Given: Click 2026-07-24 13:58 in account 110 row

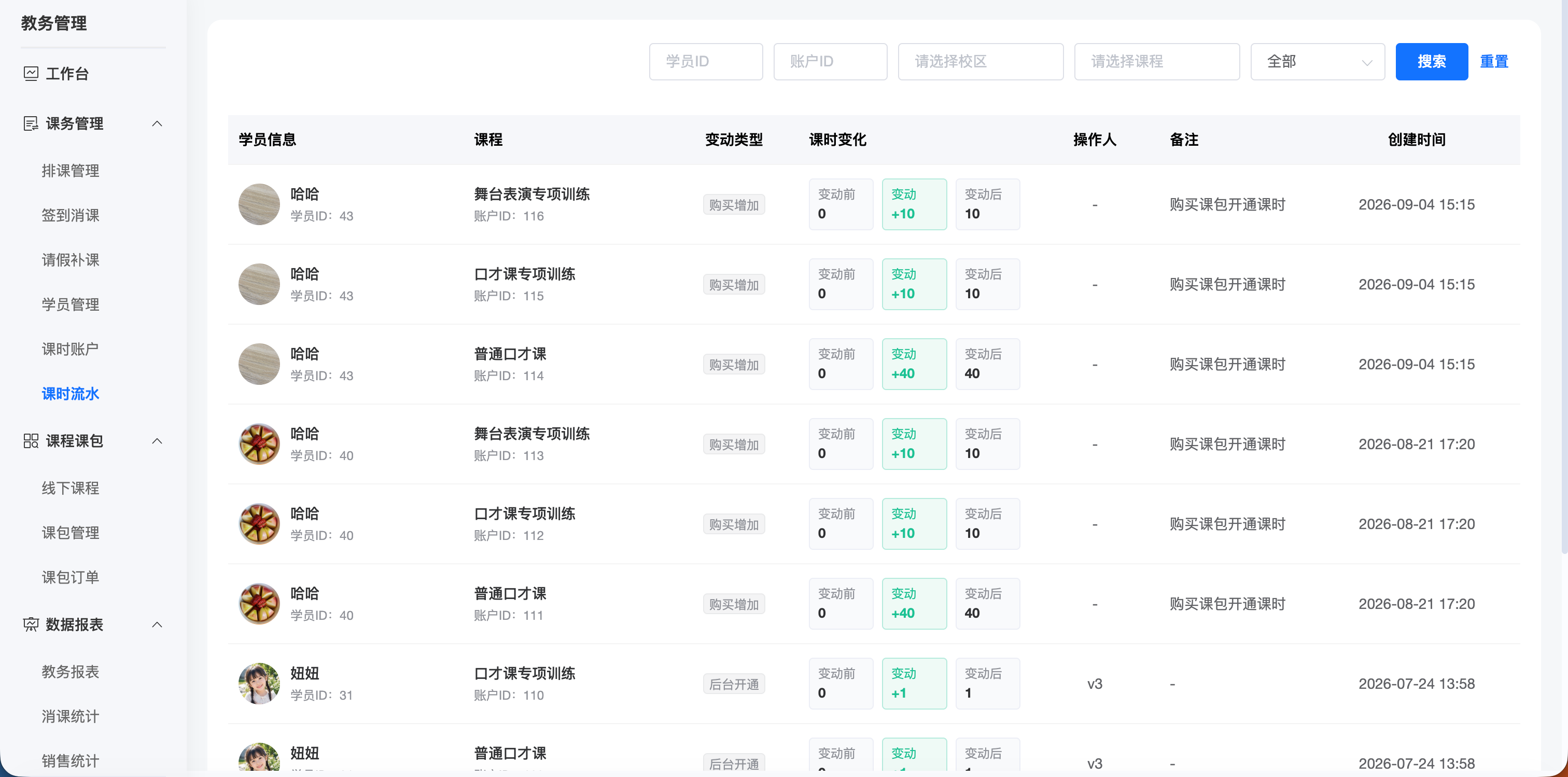Looking at the screenshot, I should (1417, 684).
